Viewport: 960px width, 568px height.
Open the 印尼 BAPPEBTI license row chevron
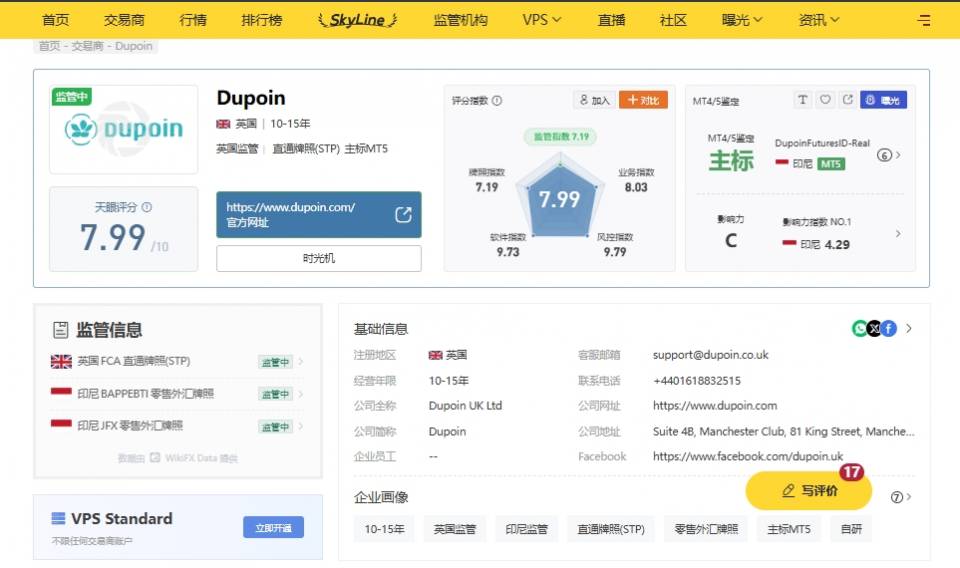tap(301, 394)
